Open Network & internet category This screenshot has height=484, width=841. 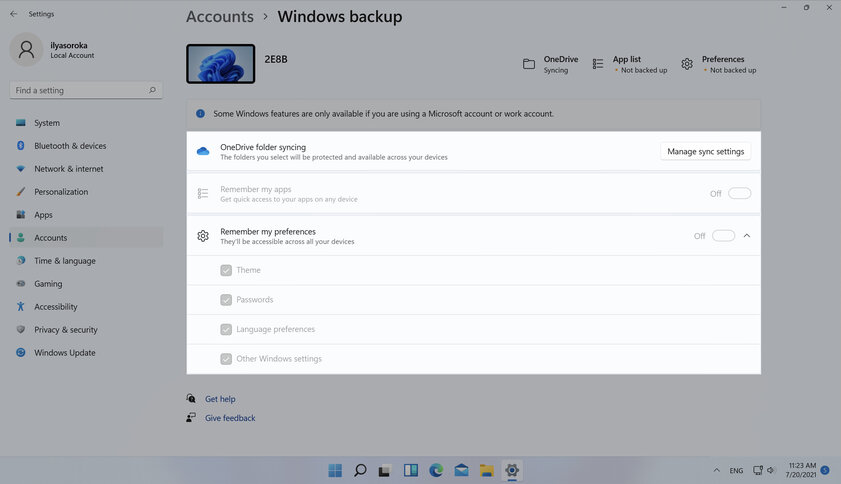coord(86,169)
